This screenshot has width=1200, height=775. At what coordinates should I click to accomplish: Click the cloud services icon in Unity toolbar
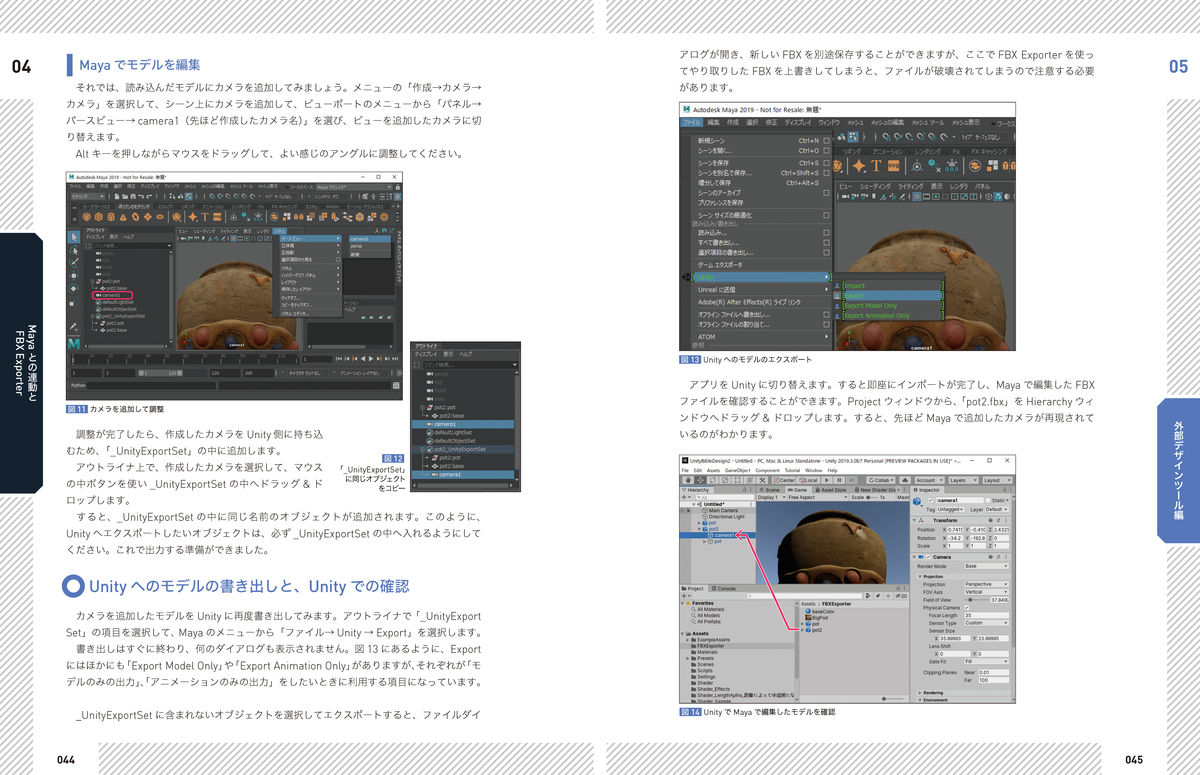point(905,480)
